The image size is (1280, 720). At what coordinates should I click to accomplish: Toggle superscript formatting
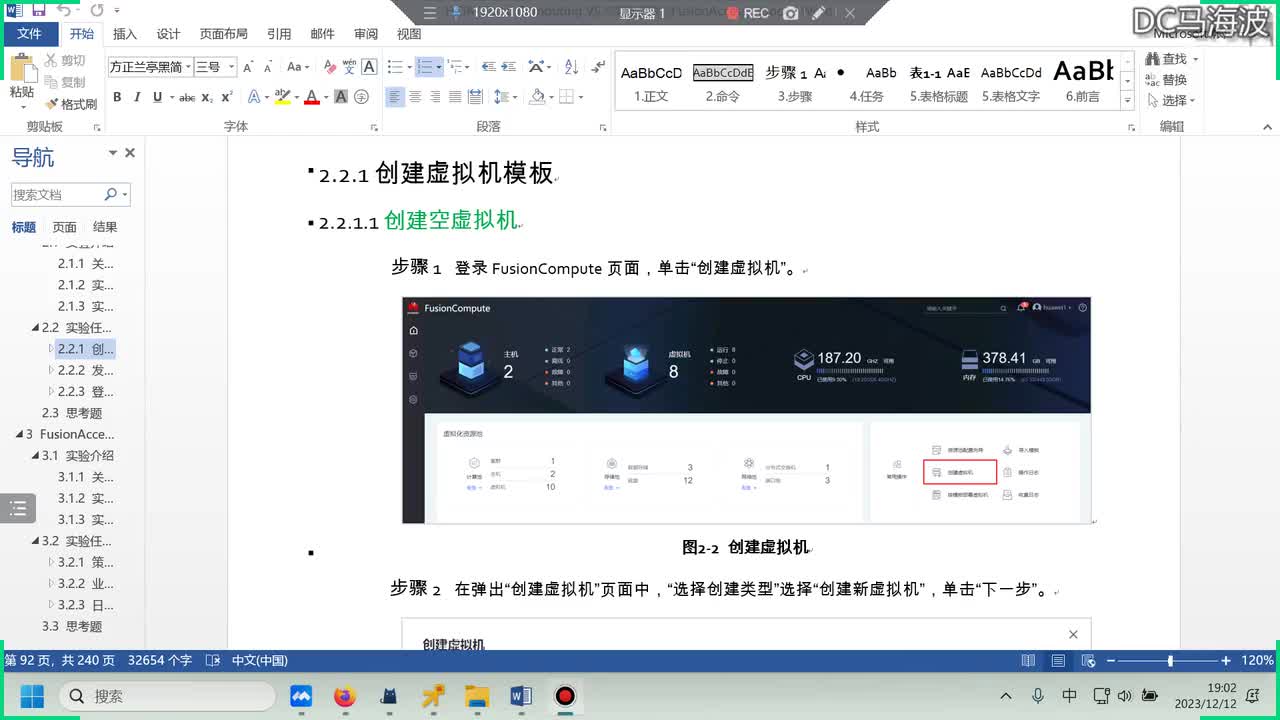coord(227,97)
